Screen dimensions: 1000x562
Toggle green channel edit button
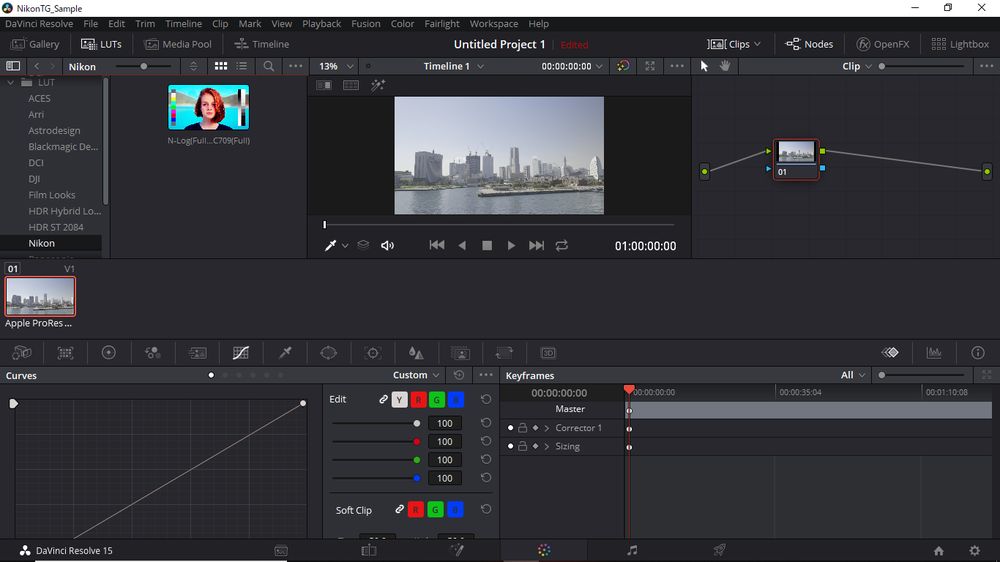click(x=437, y=400)
